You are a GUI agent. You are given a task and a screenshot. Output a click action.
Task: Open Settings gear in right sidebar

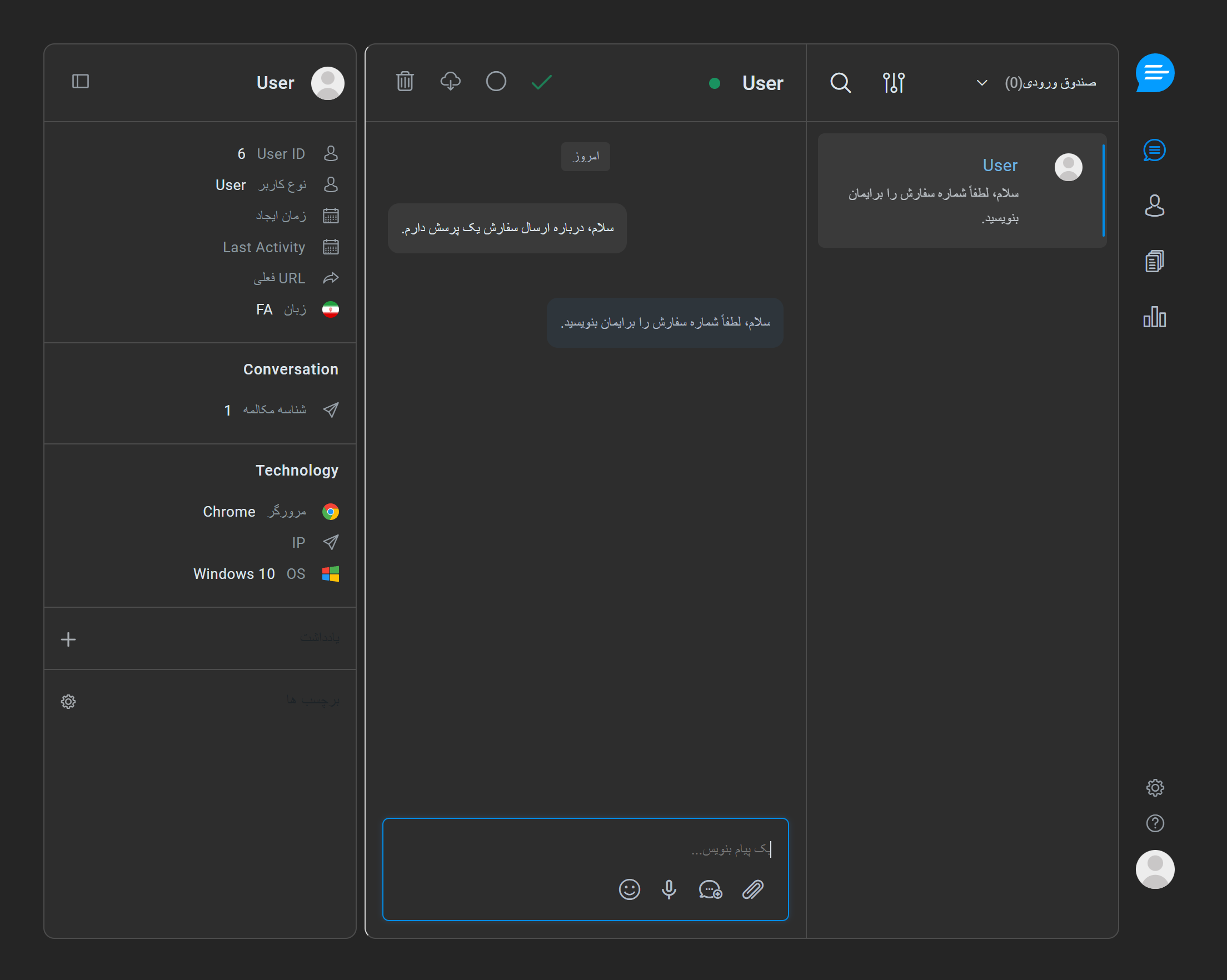coord(1155,788)
